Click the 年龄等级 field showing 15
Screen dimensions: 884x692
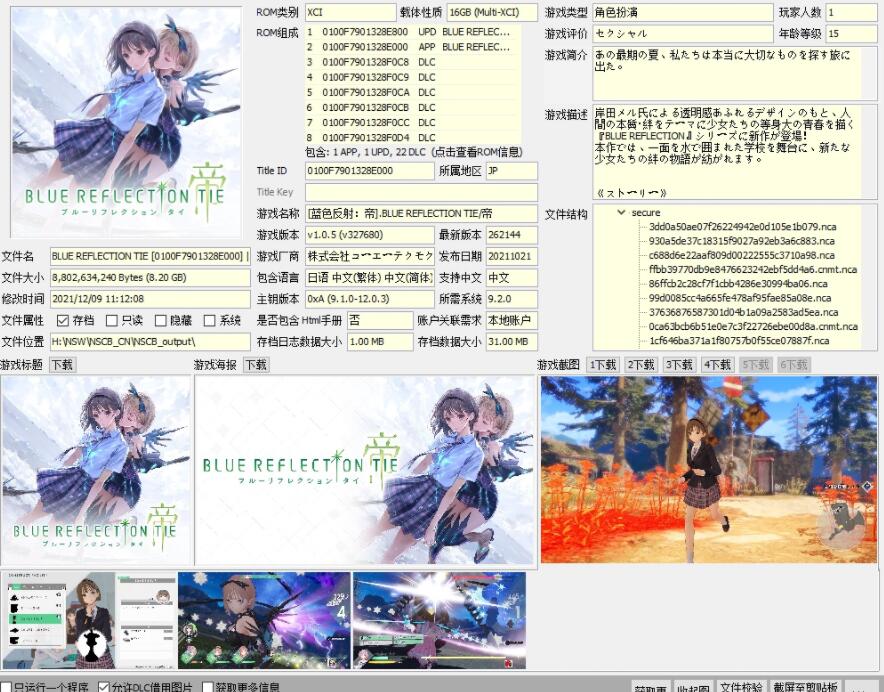click(x=851, y=34)
